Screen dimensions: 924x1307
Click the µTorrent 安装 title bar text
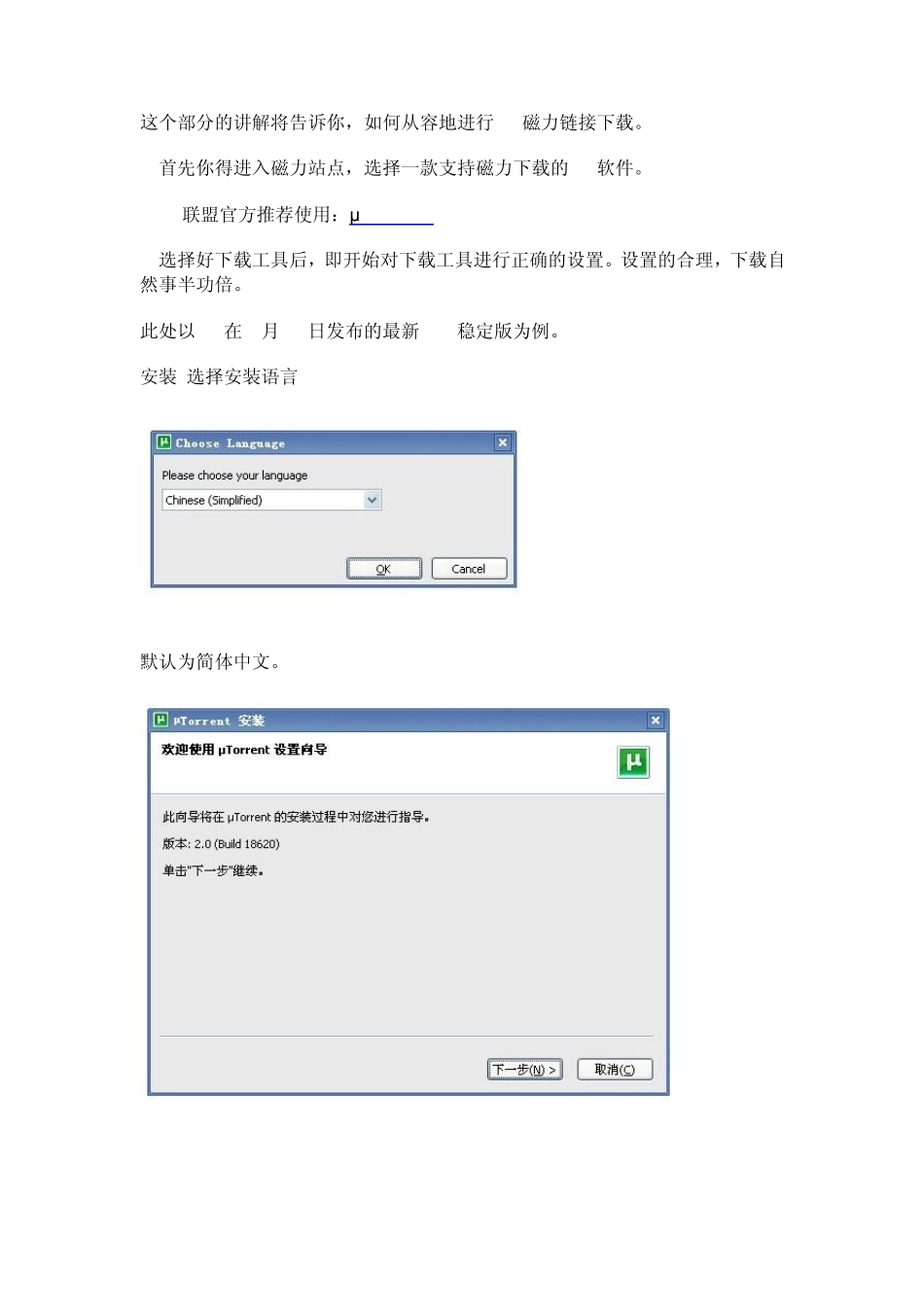point(219,721)
